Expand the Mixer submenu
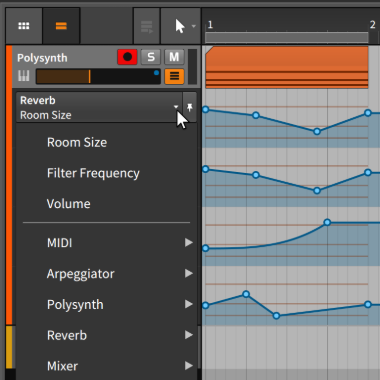The width and height of the screenshot is (380, 380). (x=107, y=366)
